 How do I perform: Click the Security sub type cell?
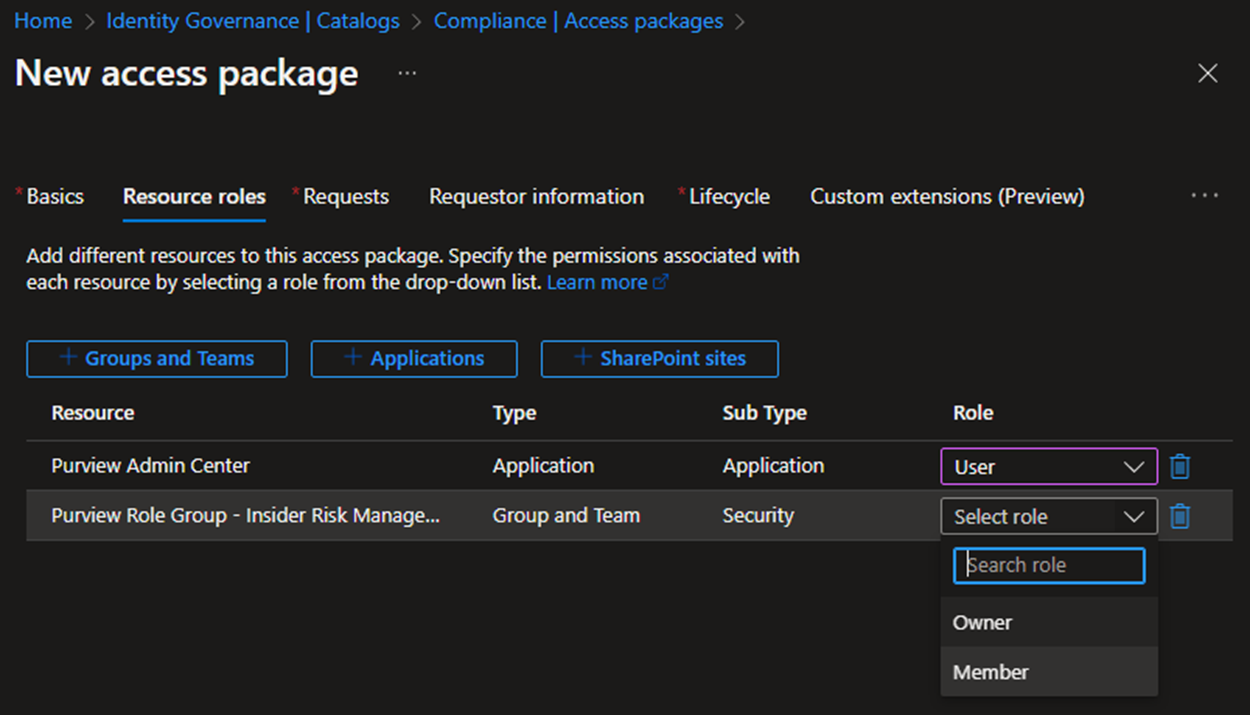[x=759, y=515]
